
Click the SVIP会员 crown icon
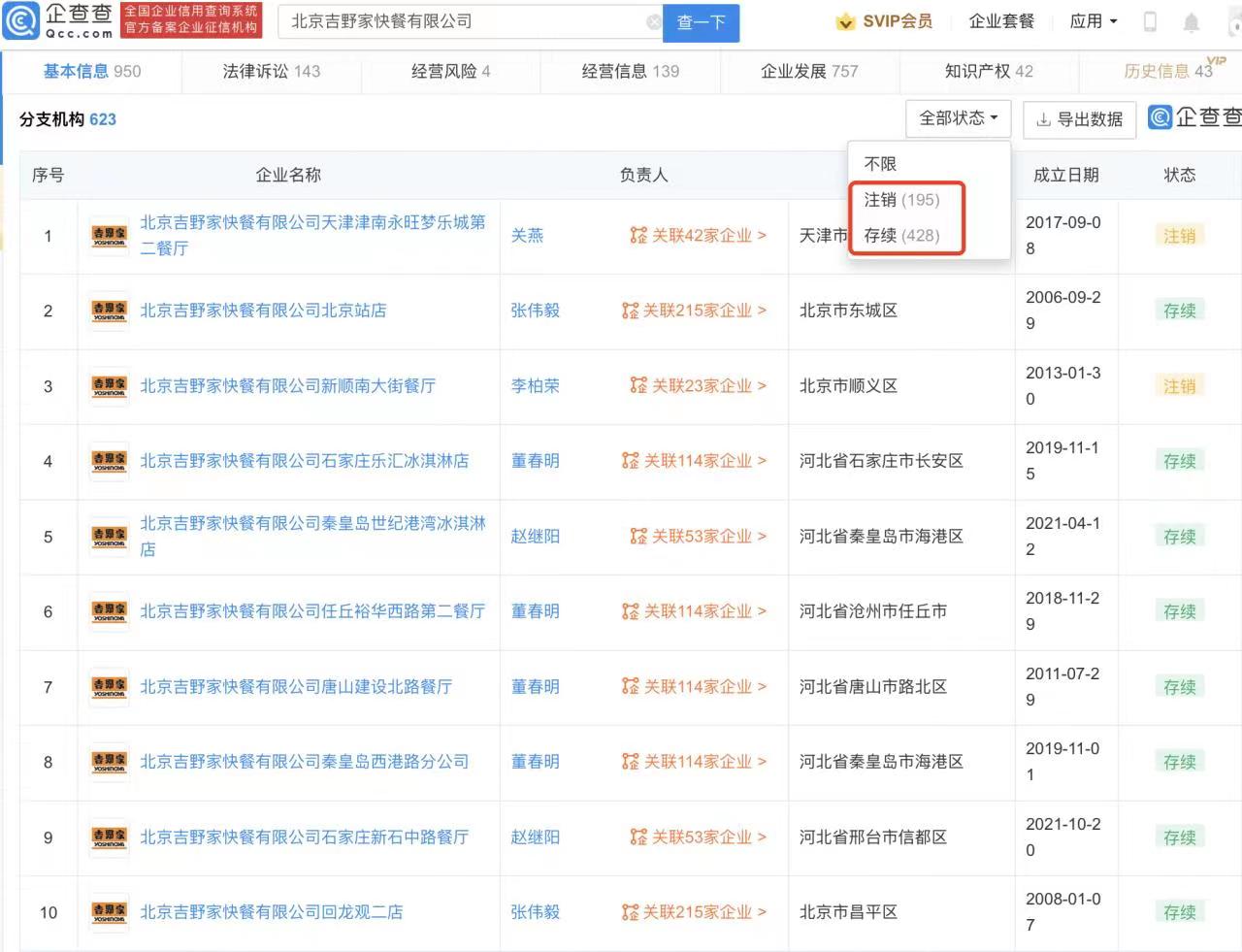[x=845, y=21]
